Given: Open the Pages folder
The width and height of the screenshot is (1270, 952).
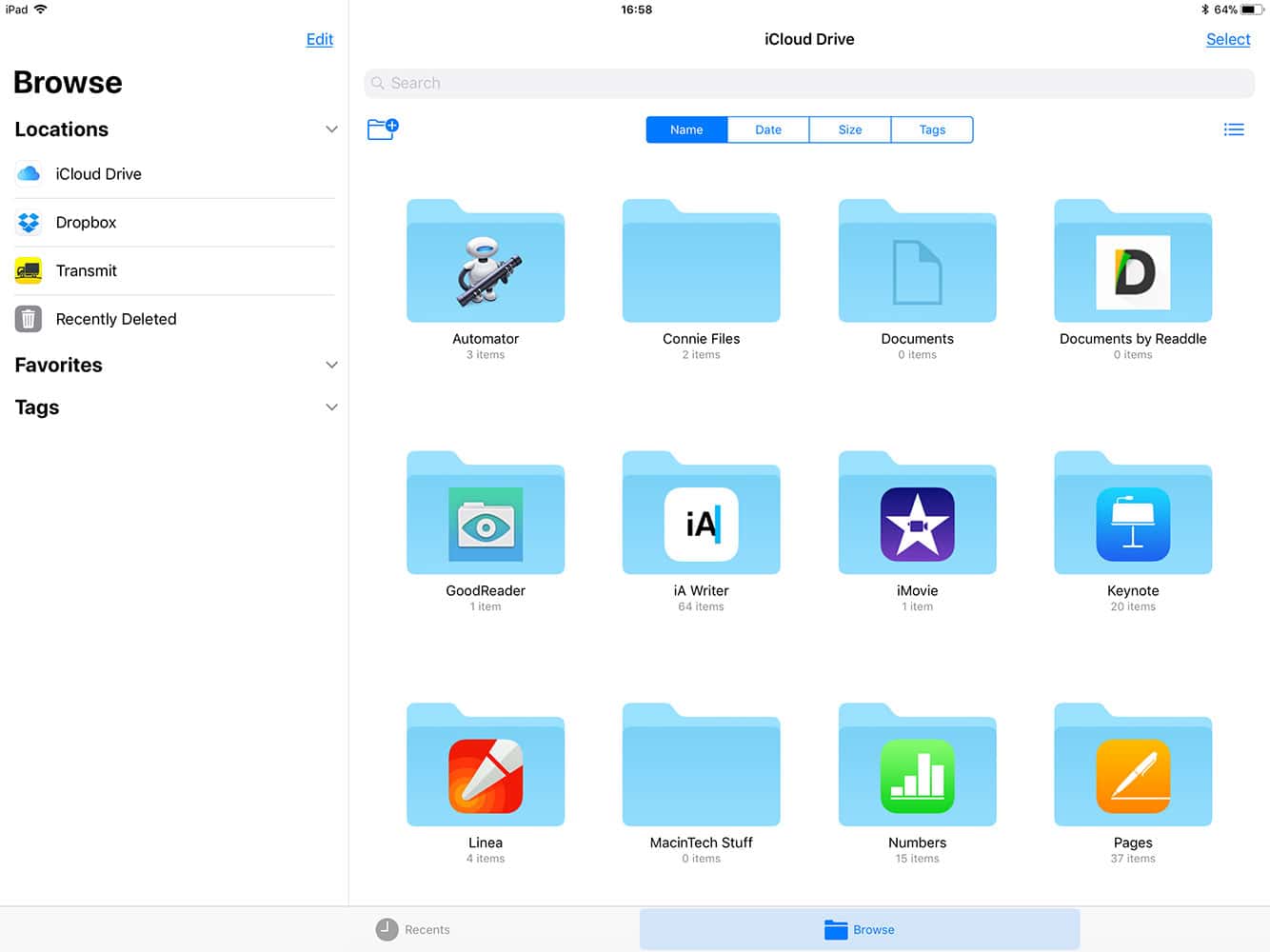Looking at the screenshot, I should tap(1133, 764).
